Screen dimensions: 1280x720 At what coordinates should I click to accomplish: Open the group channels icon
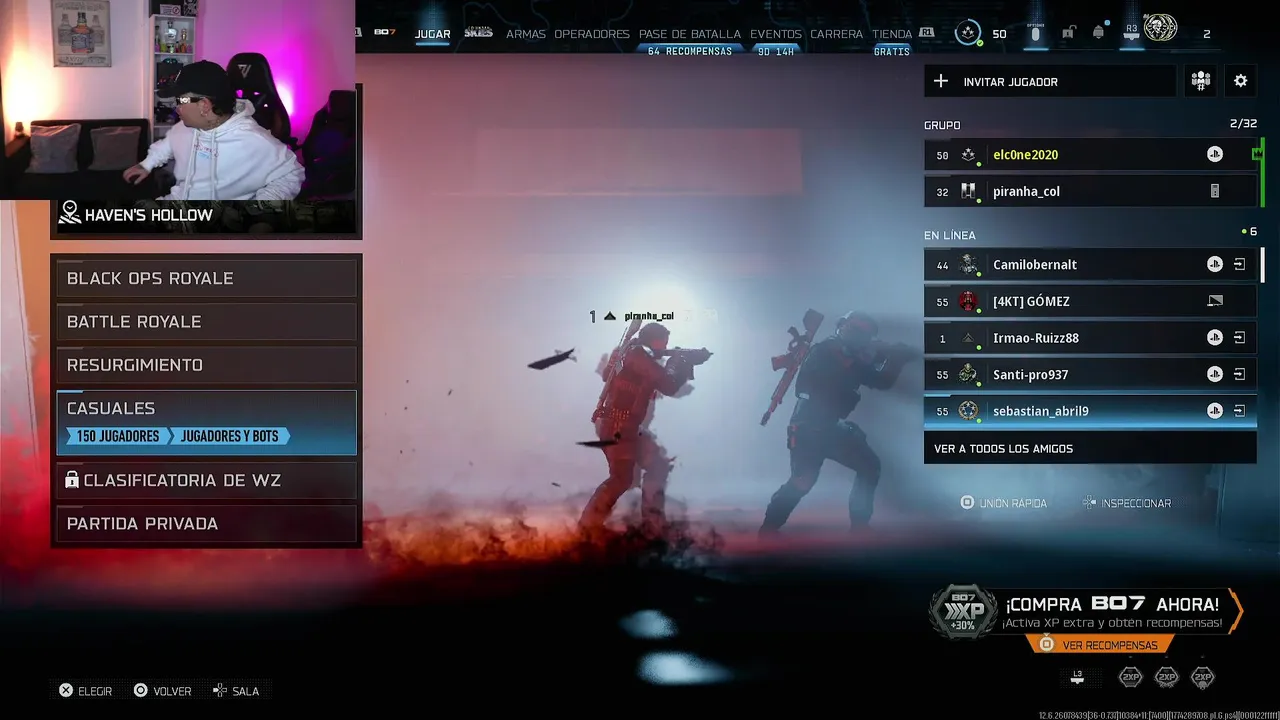click(1201, 81)
